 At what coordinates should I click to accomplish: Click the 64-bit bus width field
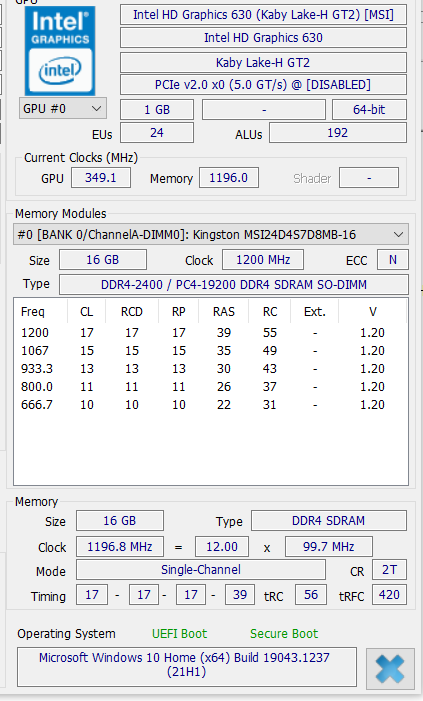coord(369,110)
